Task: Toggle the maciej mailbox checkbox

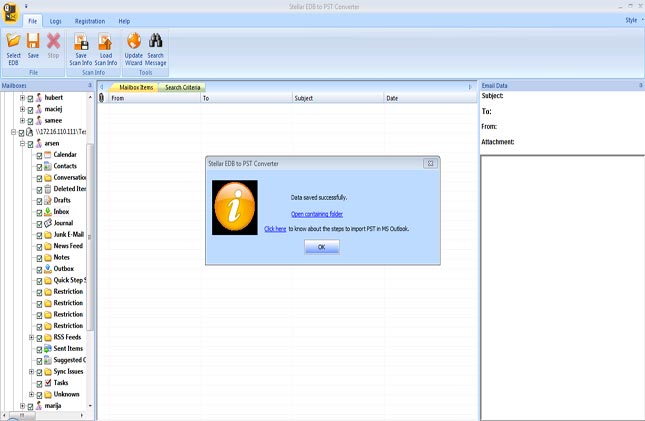Action: pos(30,110)
